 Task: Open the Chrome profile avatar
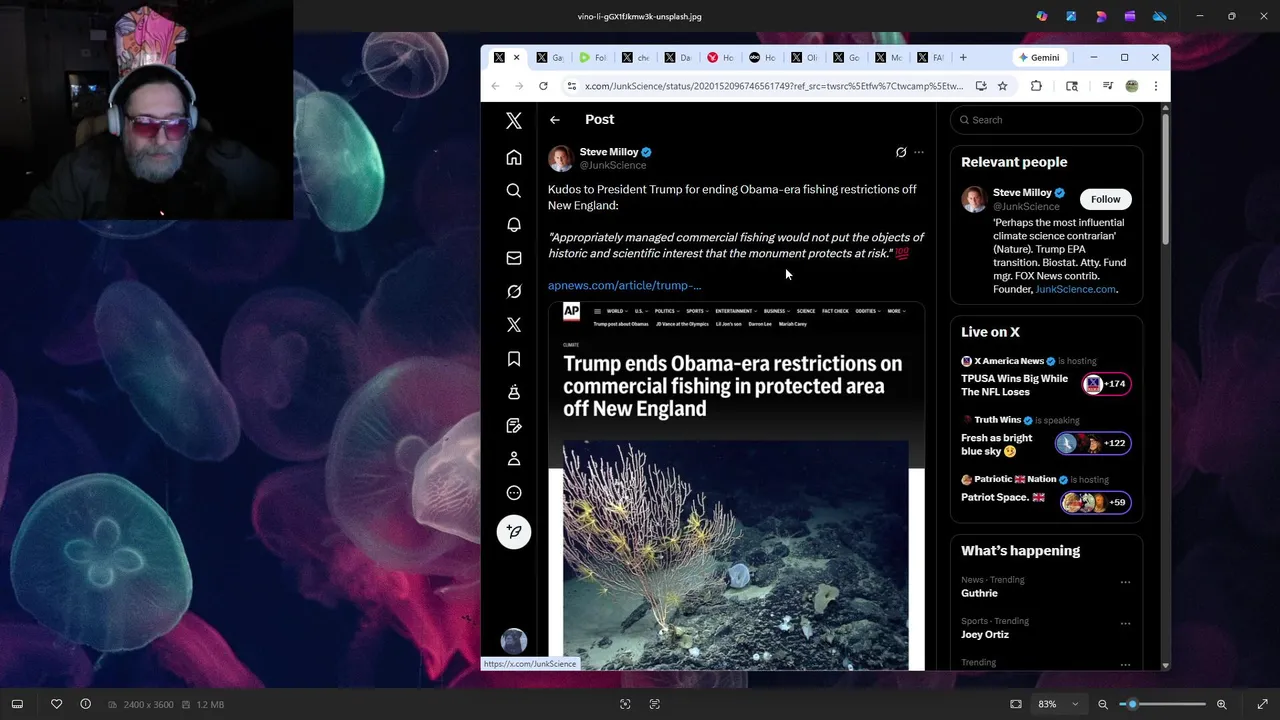point(1132,86)
